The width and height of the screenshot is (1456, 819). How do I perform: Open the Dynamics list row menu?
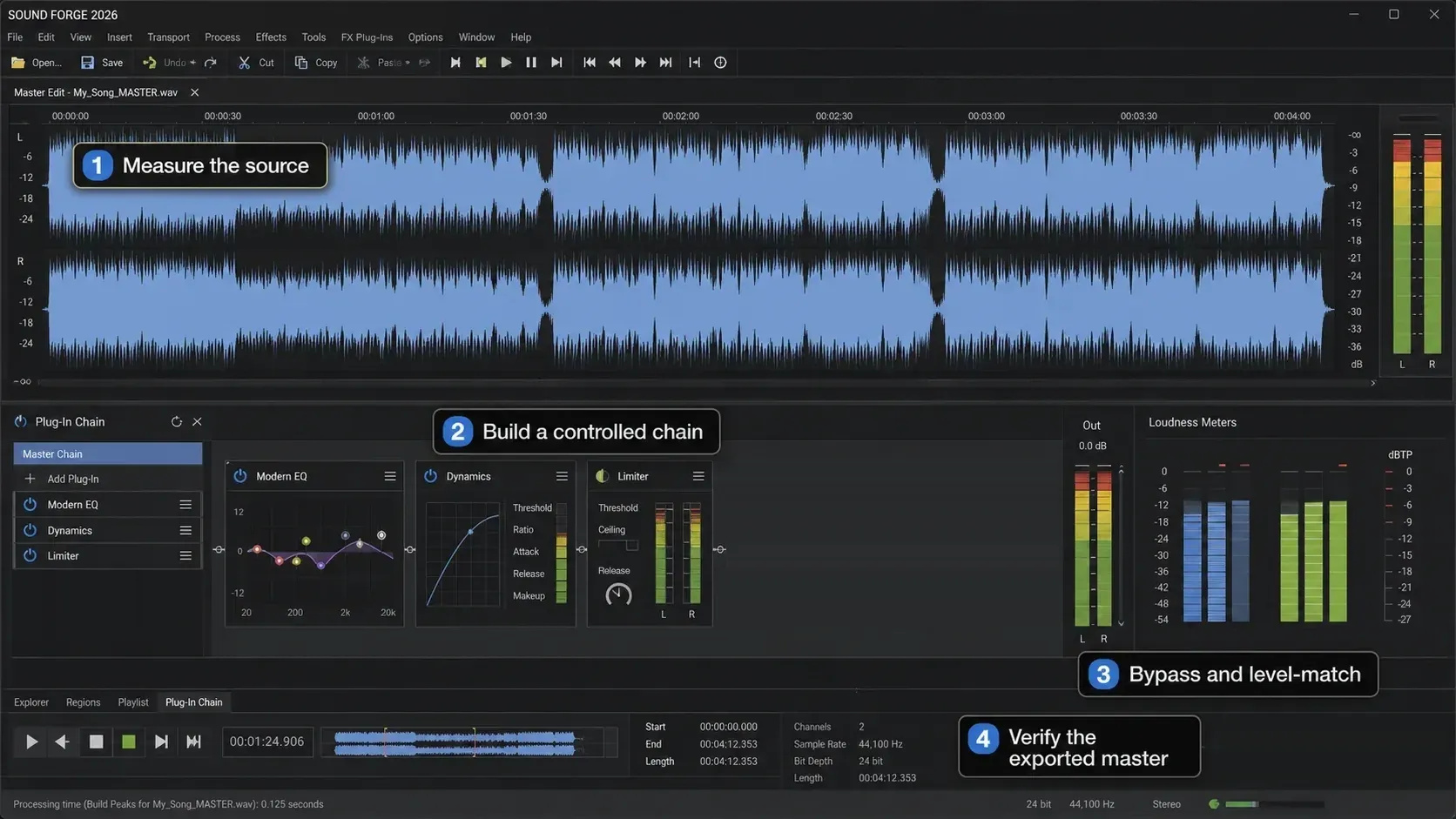[185, 530]
